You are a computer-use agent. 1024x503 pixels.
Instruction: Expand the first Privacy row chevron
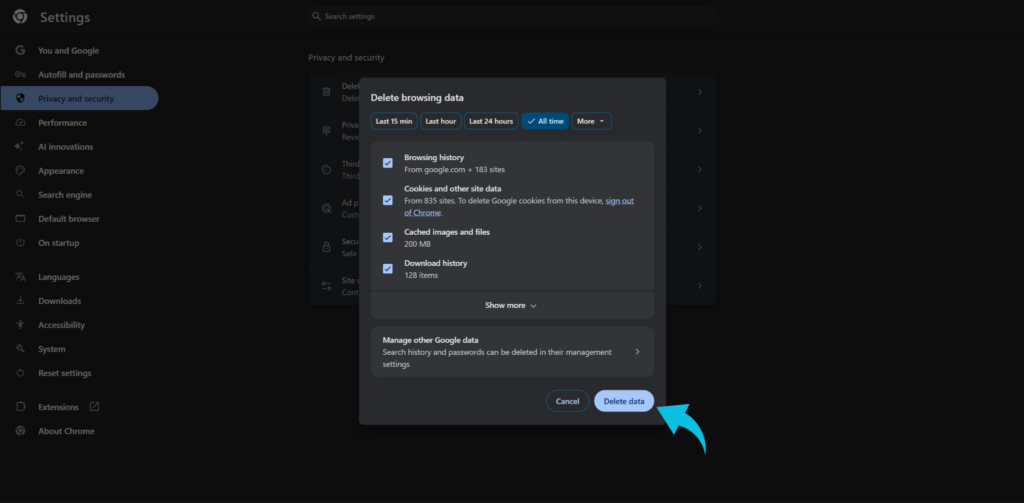pos(699,92)
